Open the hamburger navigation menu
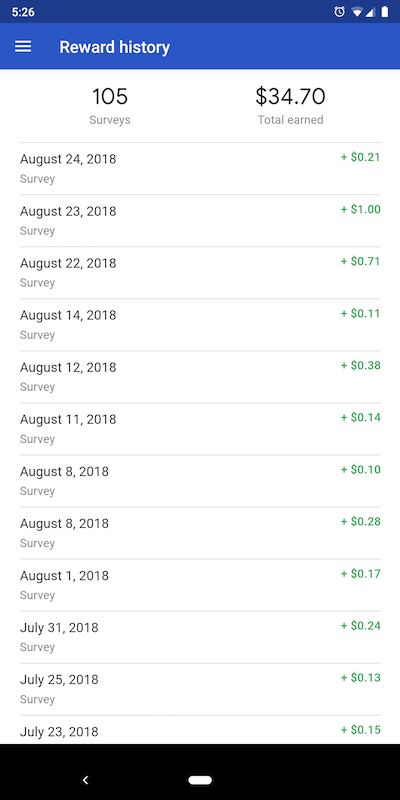This screenshot has width=400, height=800. coord(23,47)
